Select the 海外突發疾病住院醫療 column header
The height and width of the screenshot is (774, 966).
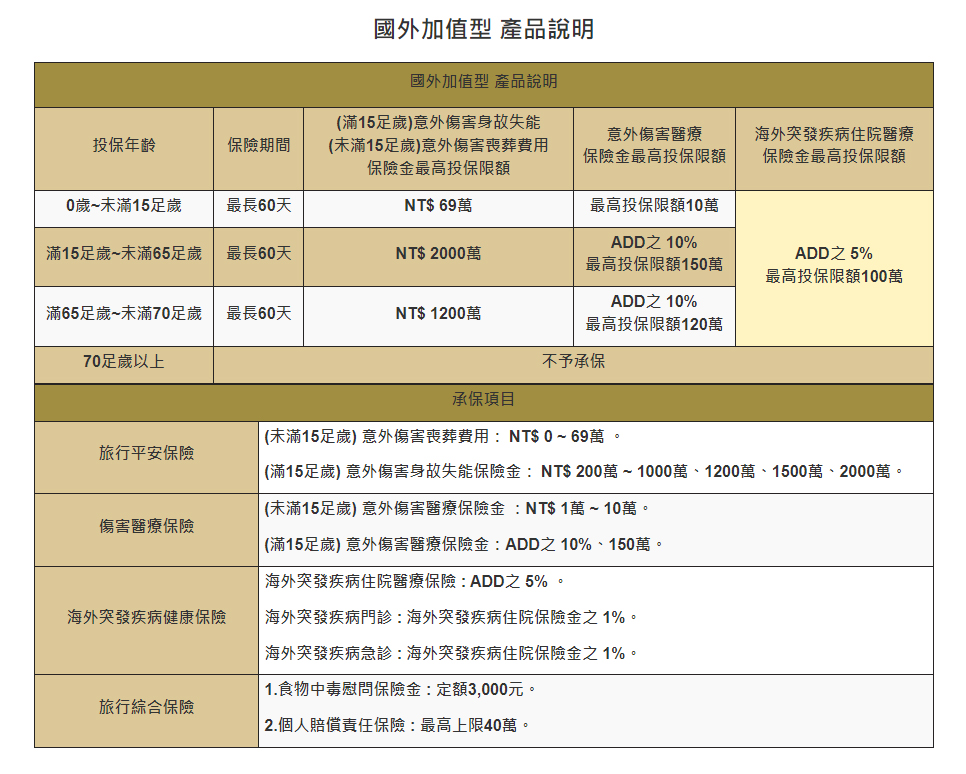pyautogui.click(x=833, y=145)
